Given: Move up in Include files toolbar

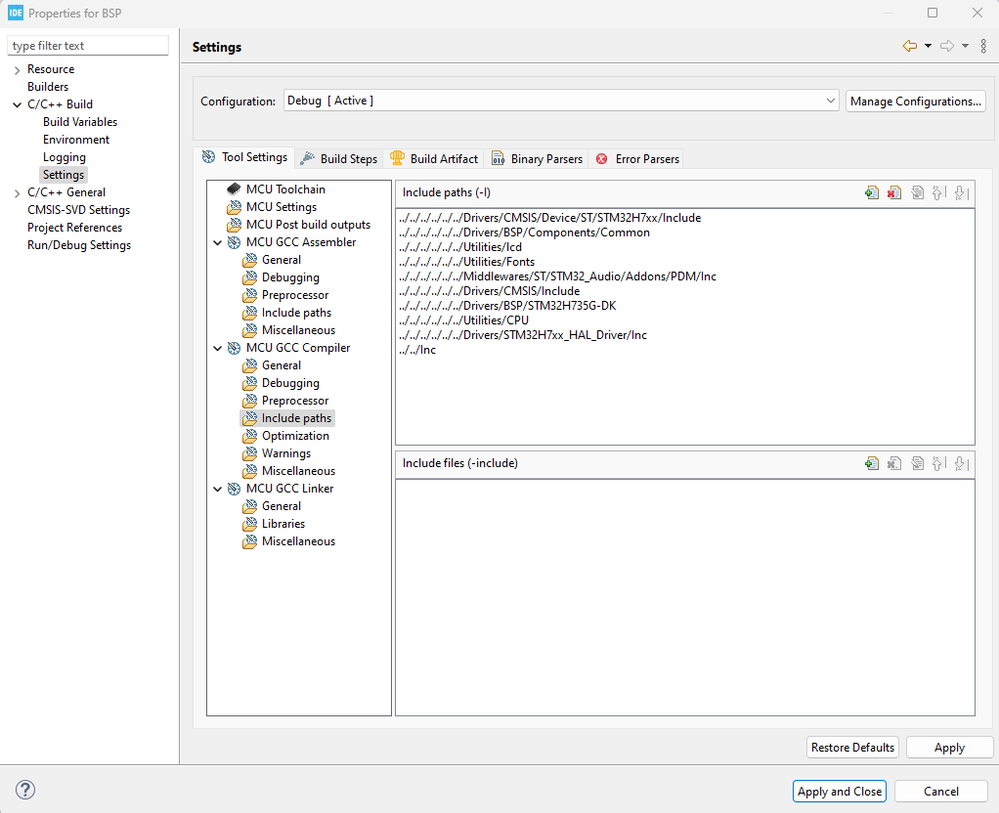Looking at the screenshot, I should [939, 463].
